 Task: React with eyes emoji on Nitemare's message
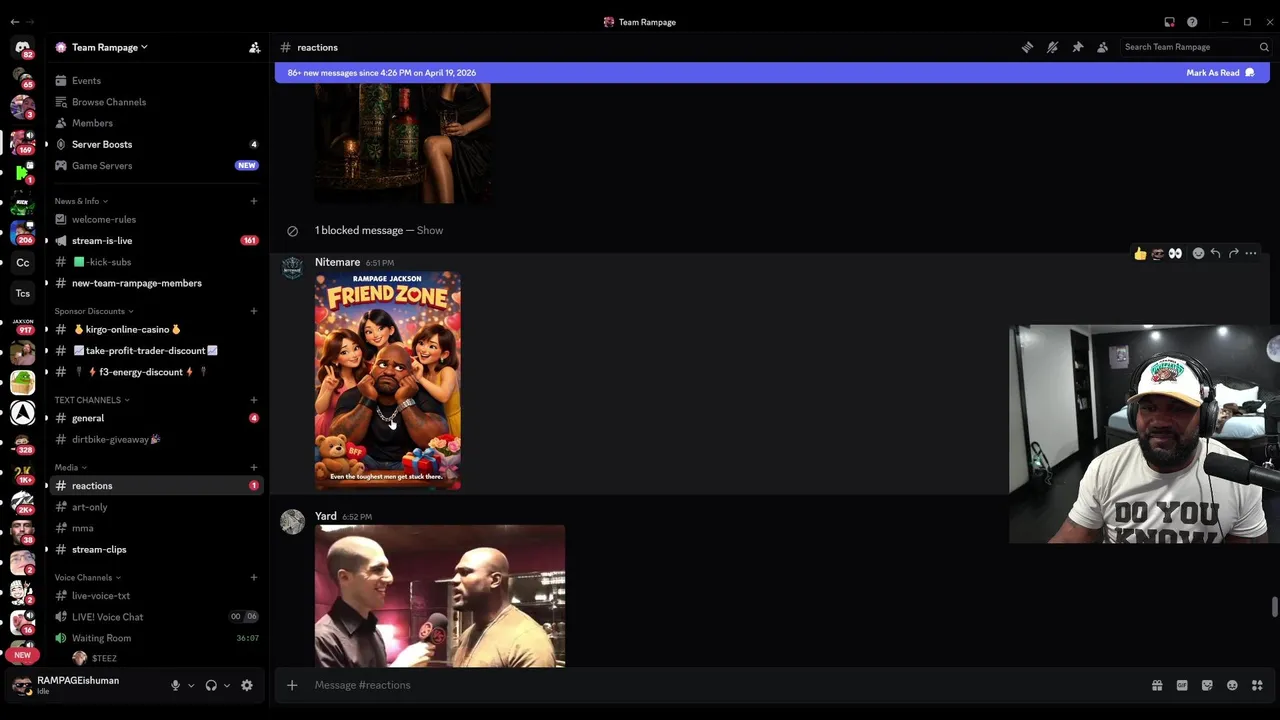(1175, 254)
